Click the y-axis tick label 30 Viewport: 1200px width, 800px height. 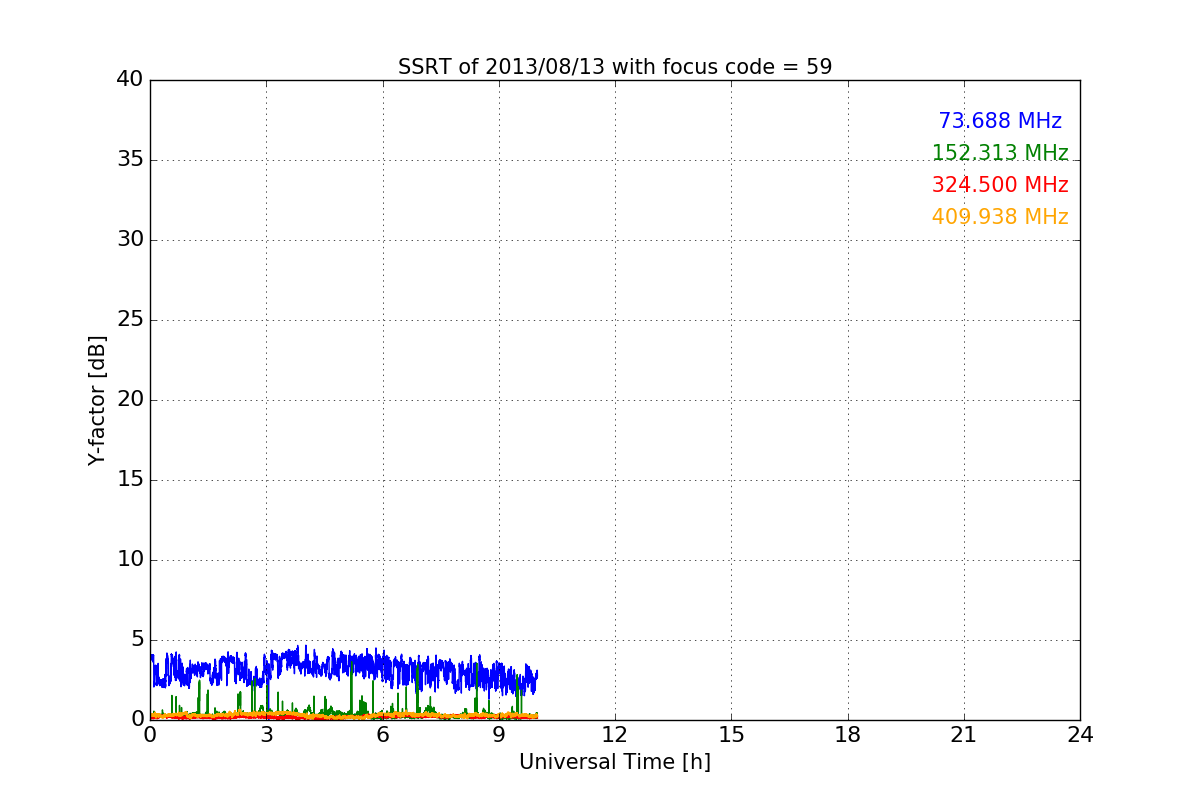click(x=130, y=240)
